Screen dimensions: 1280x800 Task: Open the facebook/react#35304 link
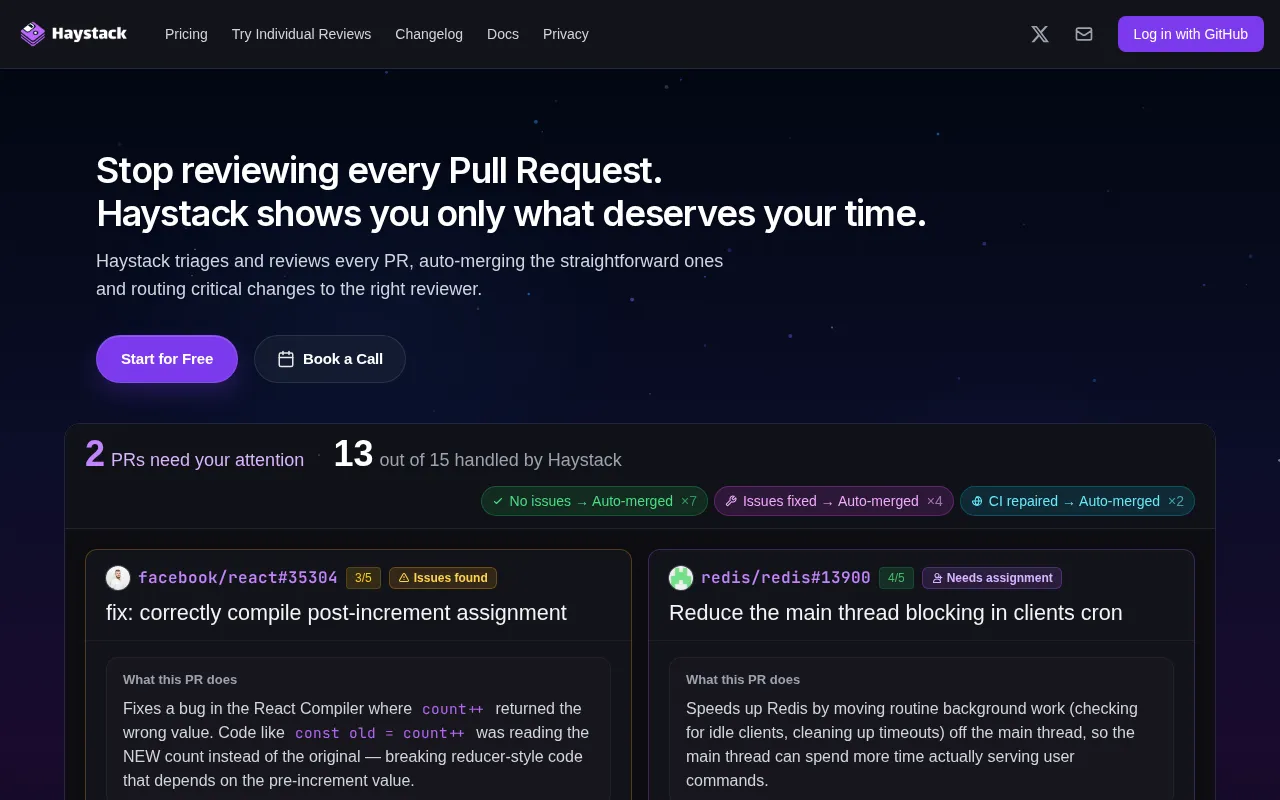(238, 578)
